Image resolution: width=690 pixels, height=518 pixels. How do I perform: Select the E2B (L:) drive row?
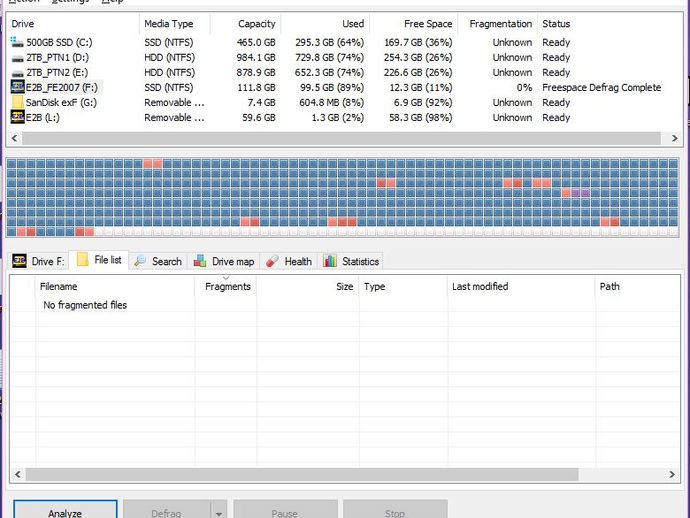(343, 118)
